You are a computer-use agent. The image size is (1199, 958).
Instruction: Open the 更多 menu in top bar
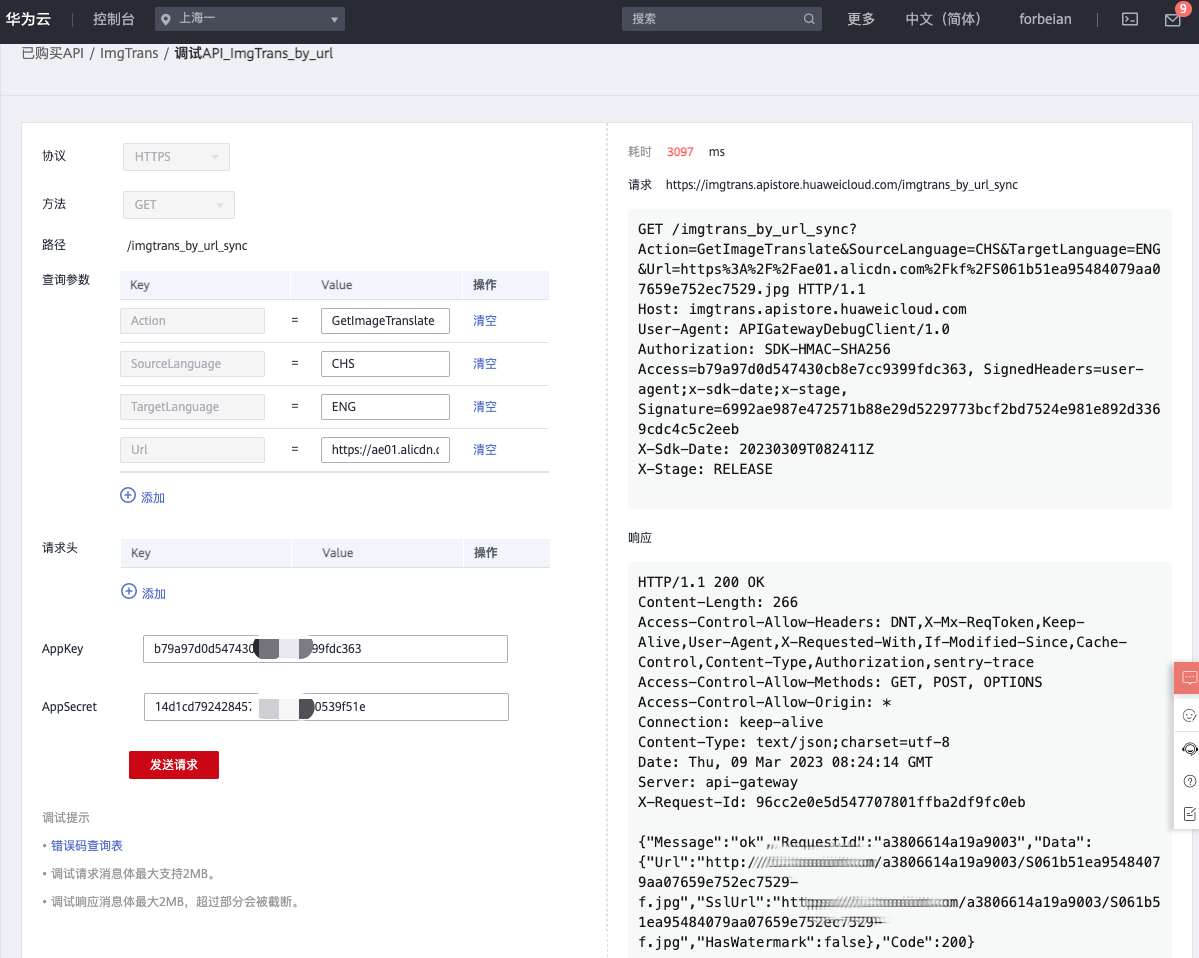coord(860,19)
